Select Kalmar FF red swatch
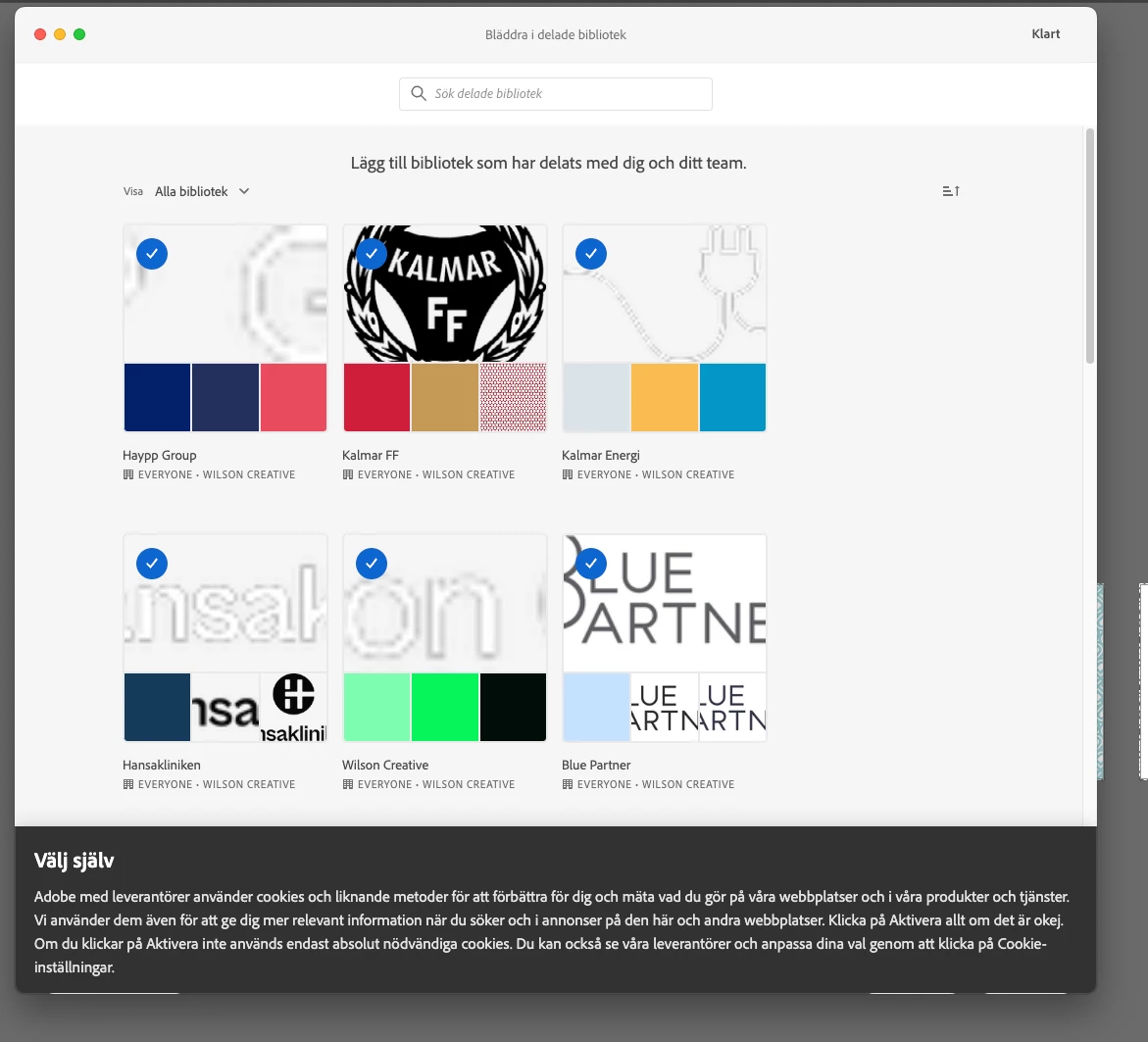 point(377,397)
